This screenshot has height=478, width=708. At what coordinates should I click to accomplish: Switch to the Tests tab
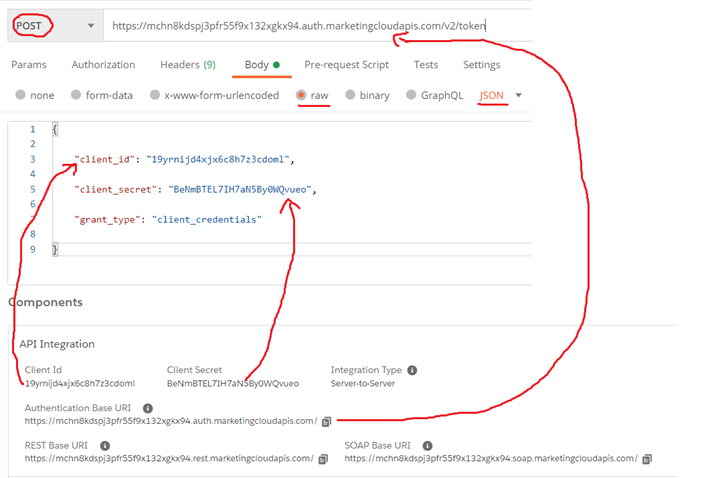(x=426, y=65)
